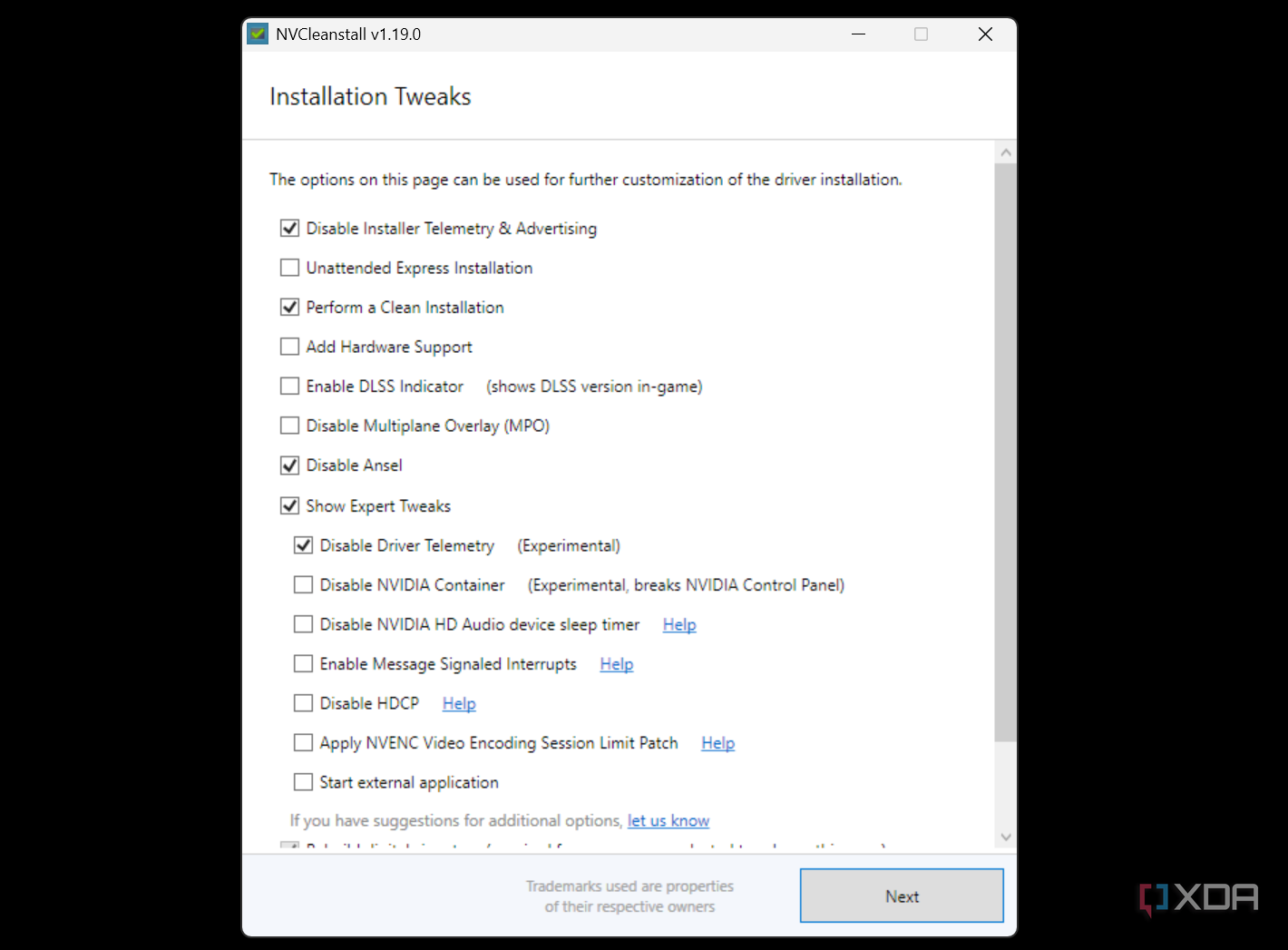Screen dimensions: 1288x950
Task: Enable Unattended Express Installation checkbox
Action: pos(289,268)
